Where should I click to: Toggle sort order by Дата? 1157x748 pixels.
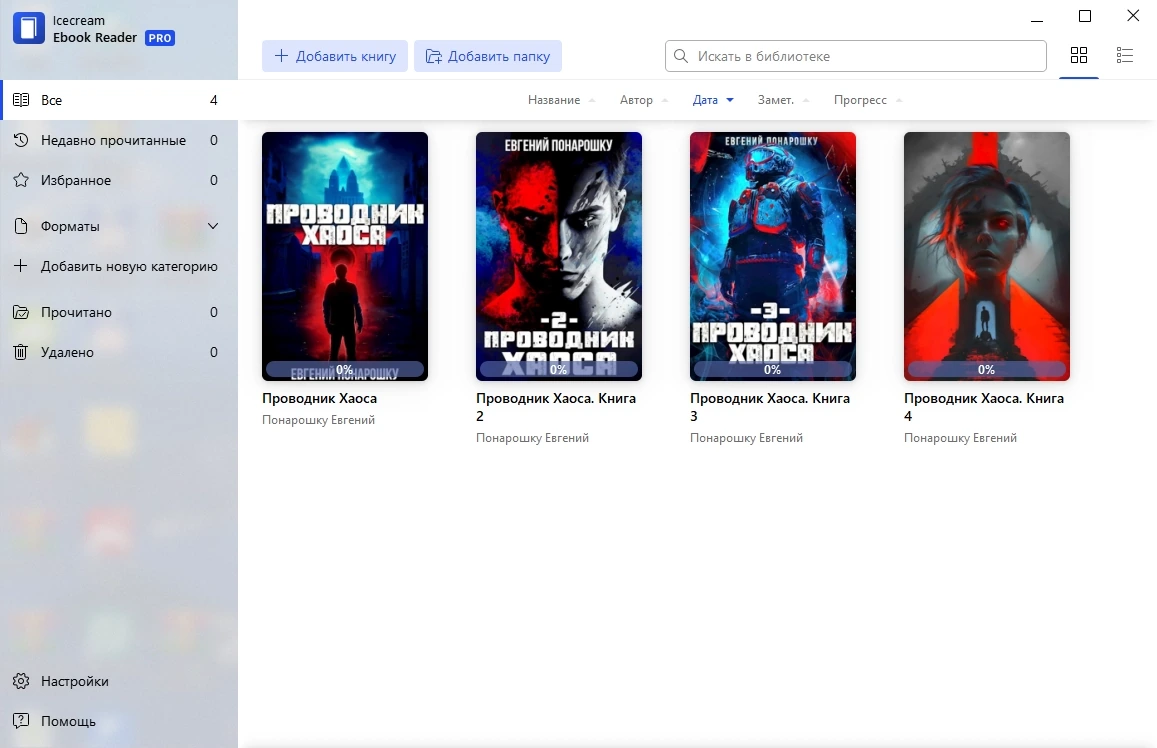click(x=713, y=100)
